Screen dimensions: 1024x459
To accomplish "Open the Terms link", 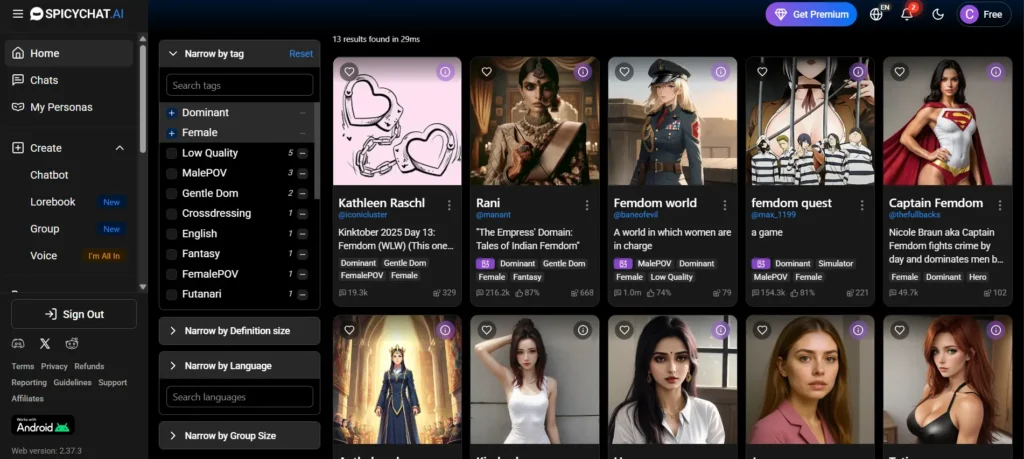I will click(x=22, y=366).
